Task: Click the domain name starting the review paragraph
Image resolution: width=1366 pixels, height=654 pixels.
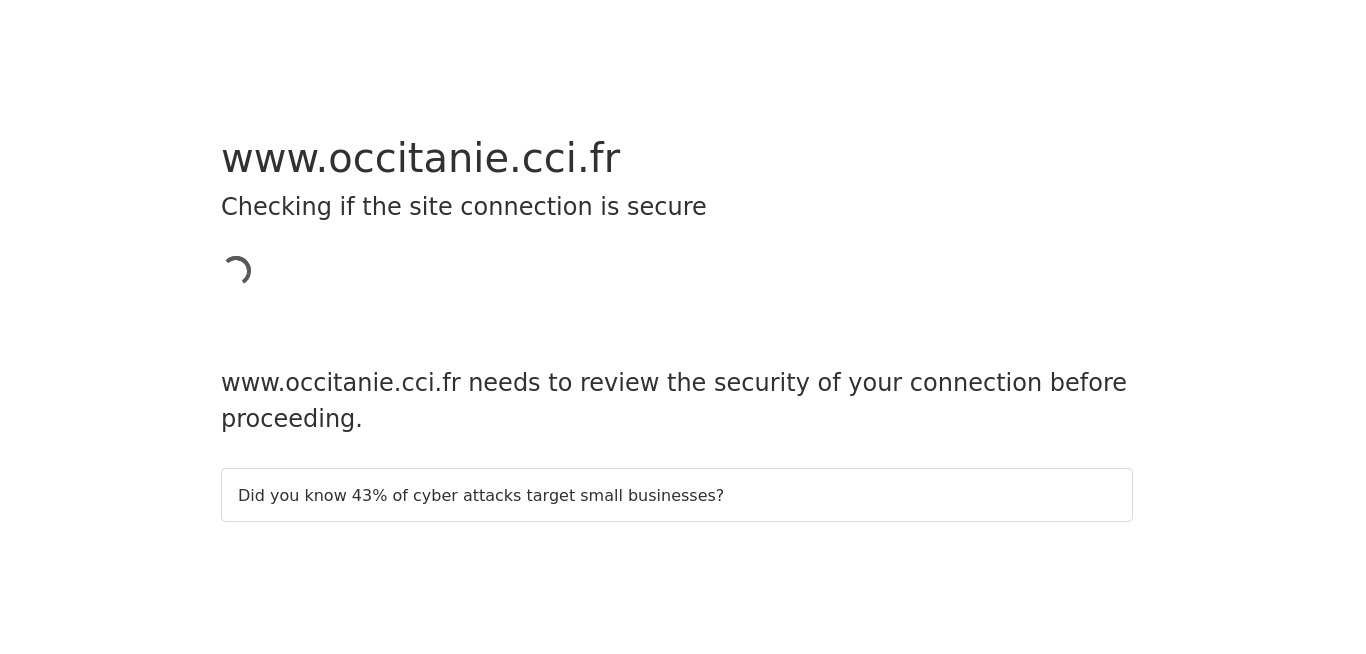Action: [x=341, y=383]
